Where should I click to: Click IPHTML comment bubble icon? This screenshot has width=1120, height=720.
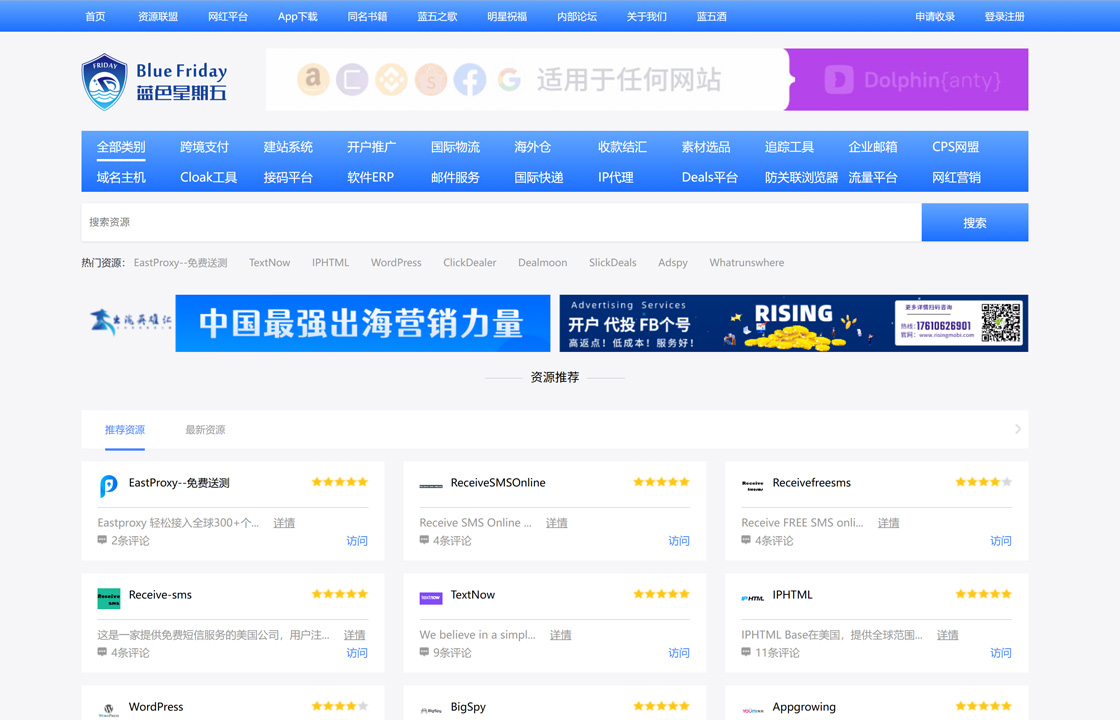pyautogui.click(x=746, y=652)
